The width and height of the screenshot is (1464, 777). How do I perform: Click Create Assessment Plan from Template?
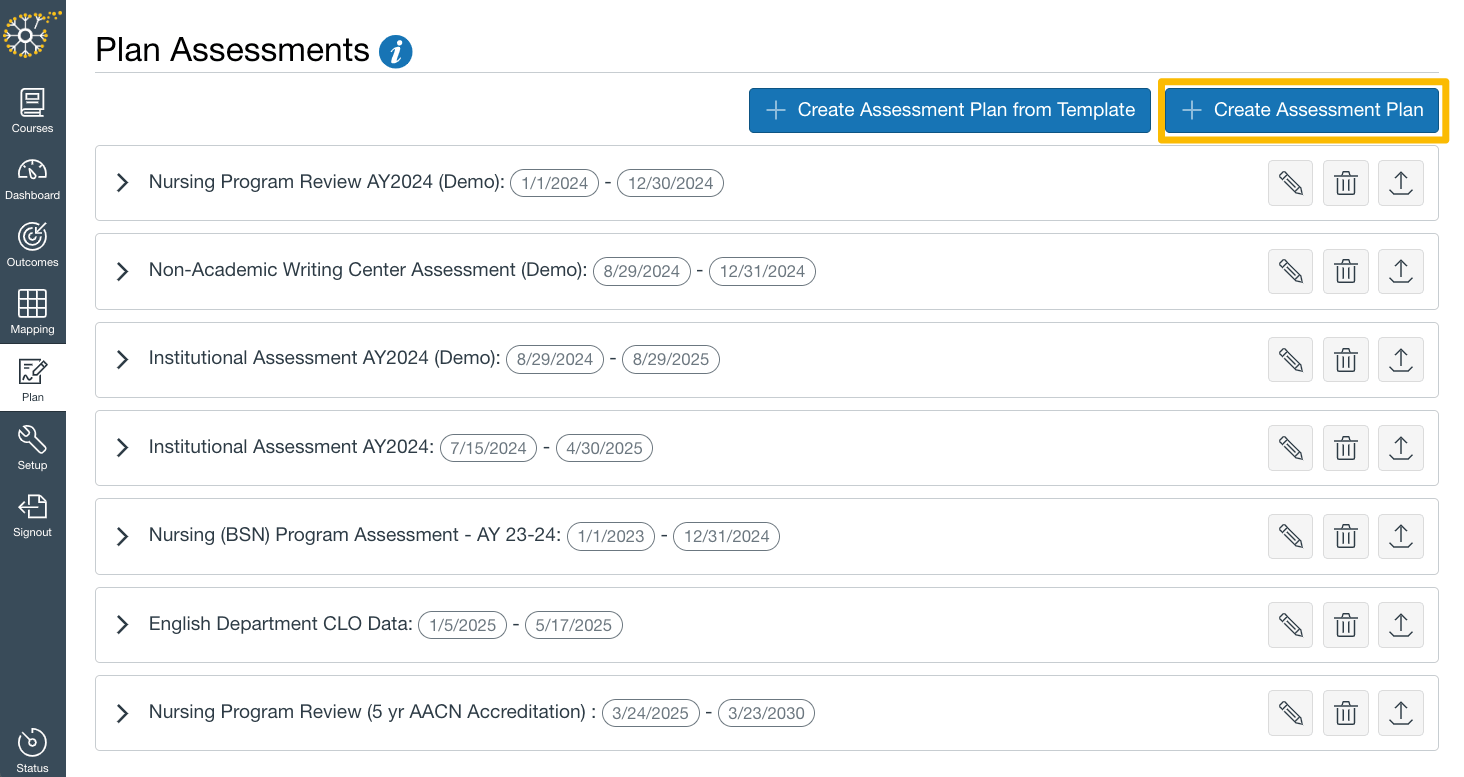pos(948,110)
